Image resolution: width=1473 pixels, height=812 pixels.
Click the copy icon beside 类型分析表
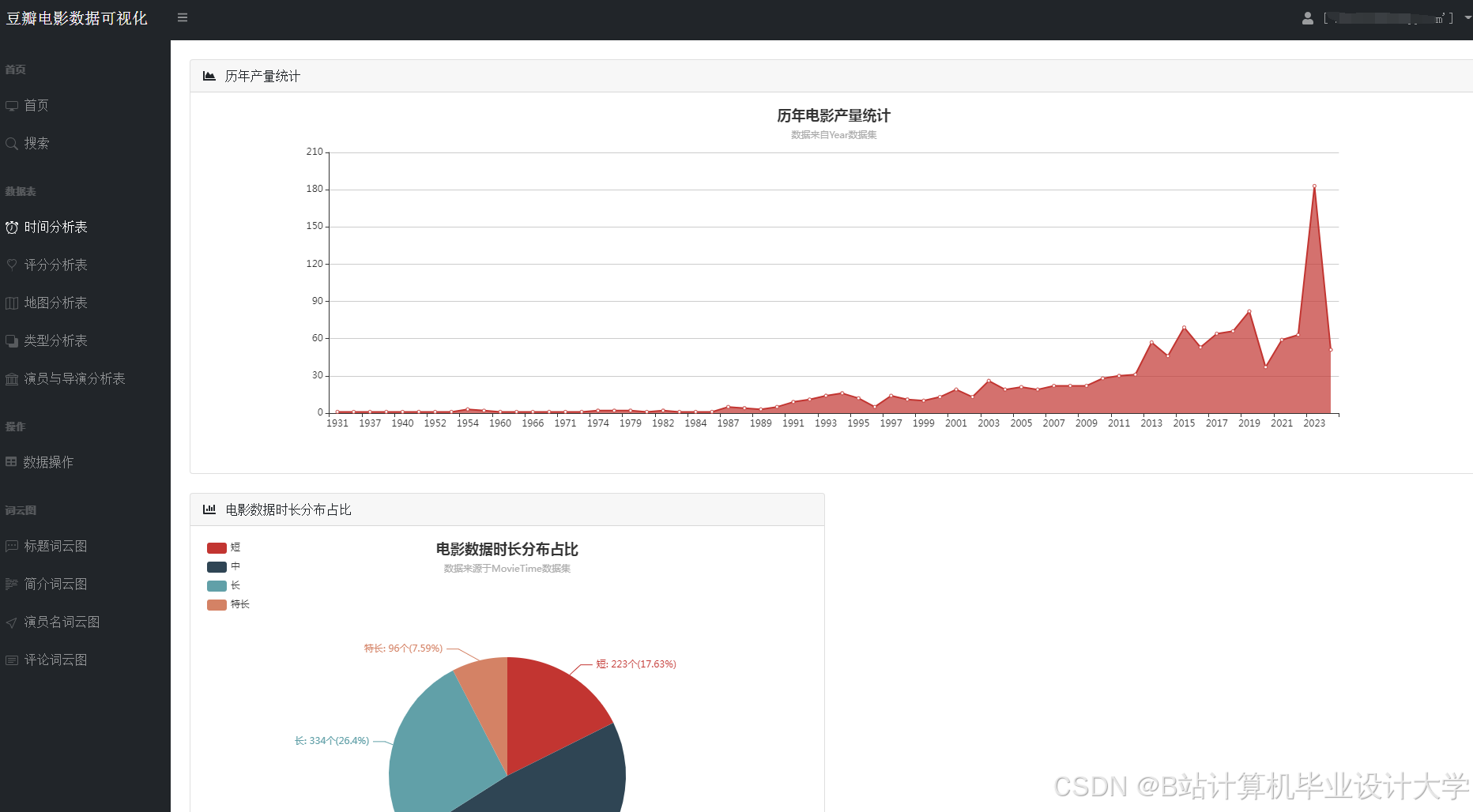12,341
